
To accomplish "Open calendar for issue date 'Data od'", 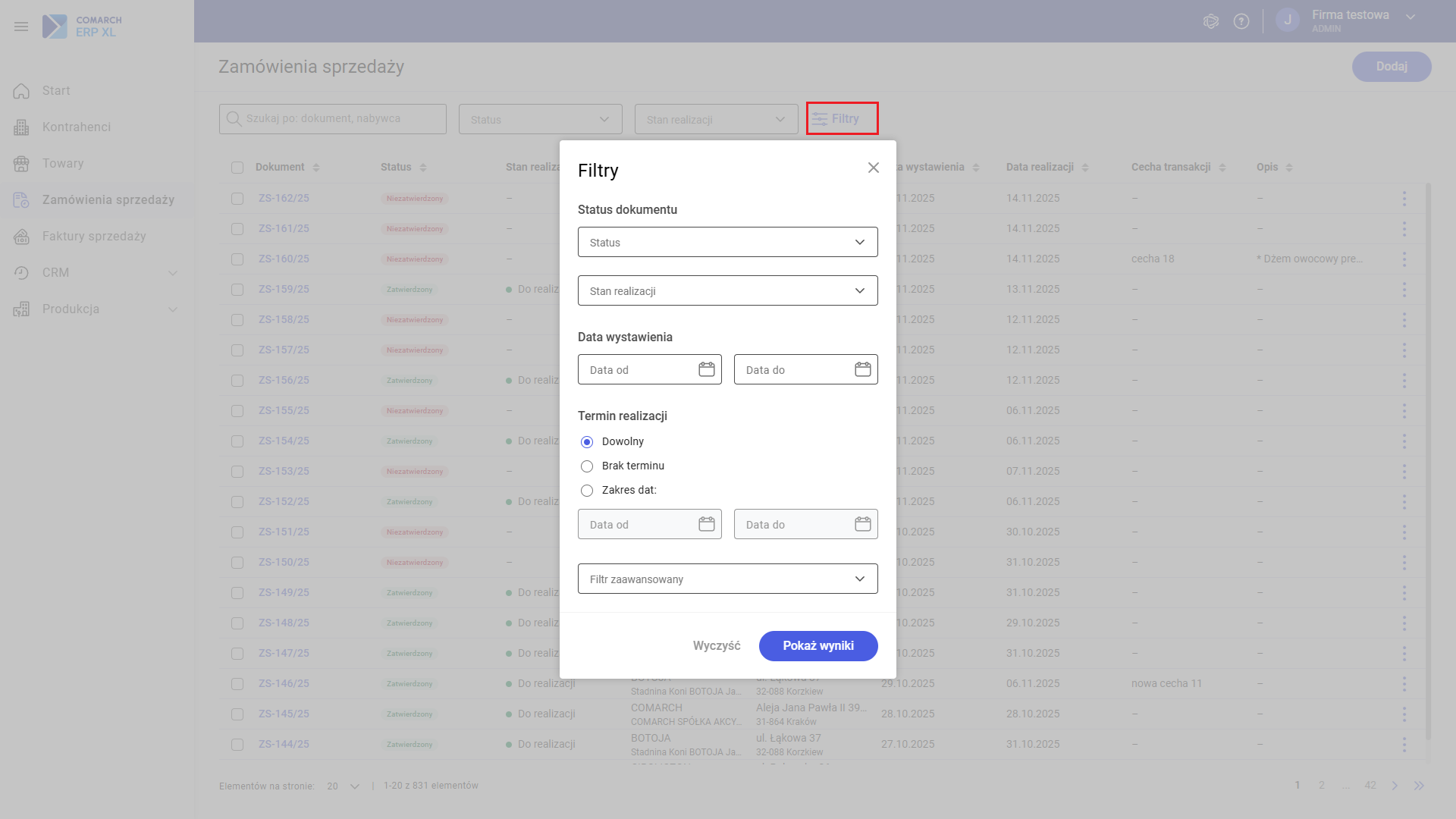I will point(706,369).
